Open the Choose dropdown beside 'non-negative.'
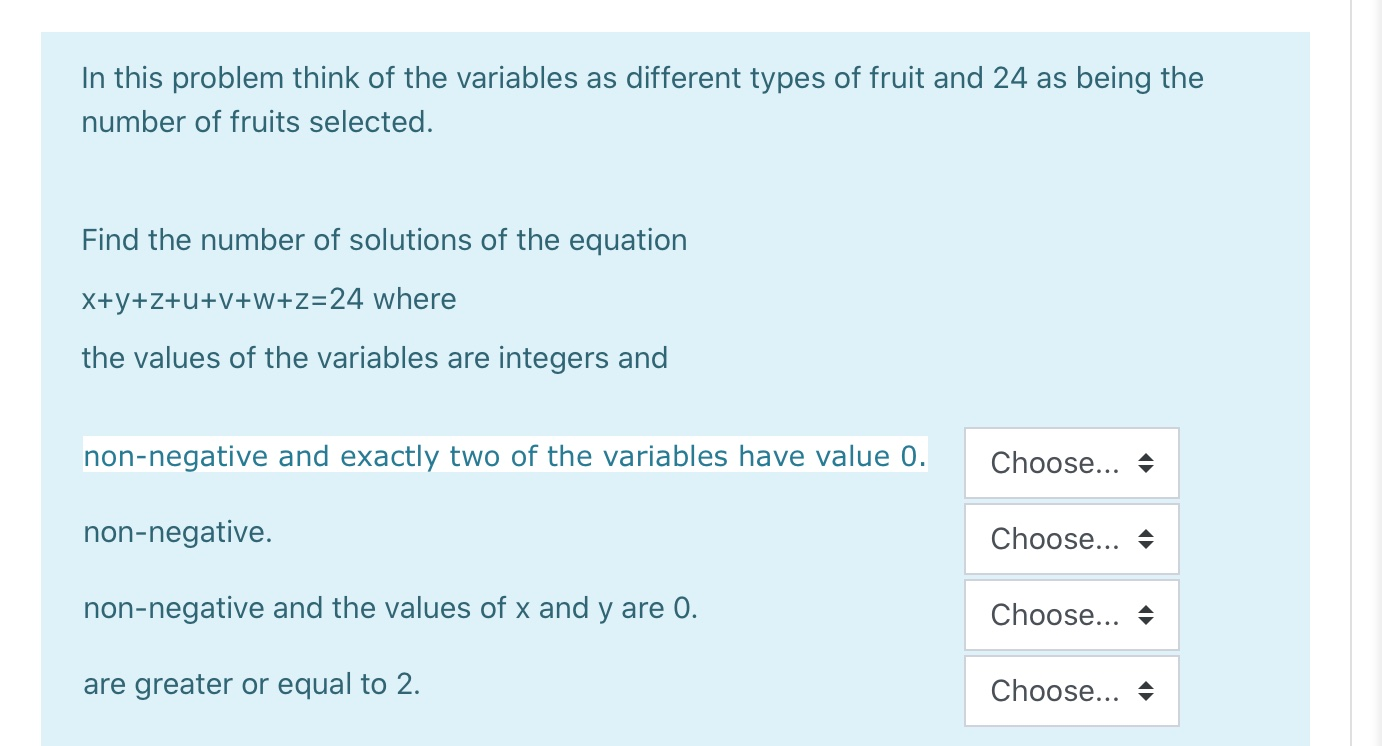This screenshot has height=746, width=1382. tap(1071, 539)
